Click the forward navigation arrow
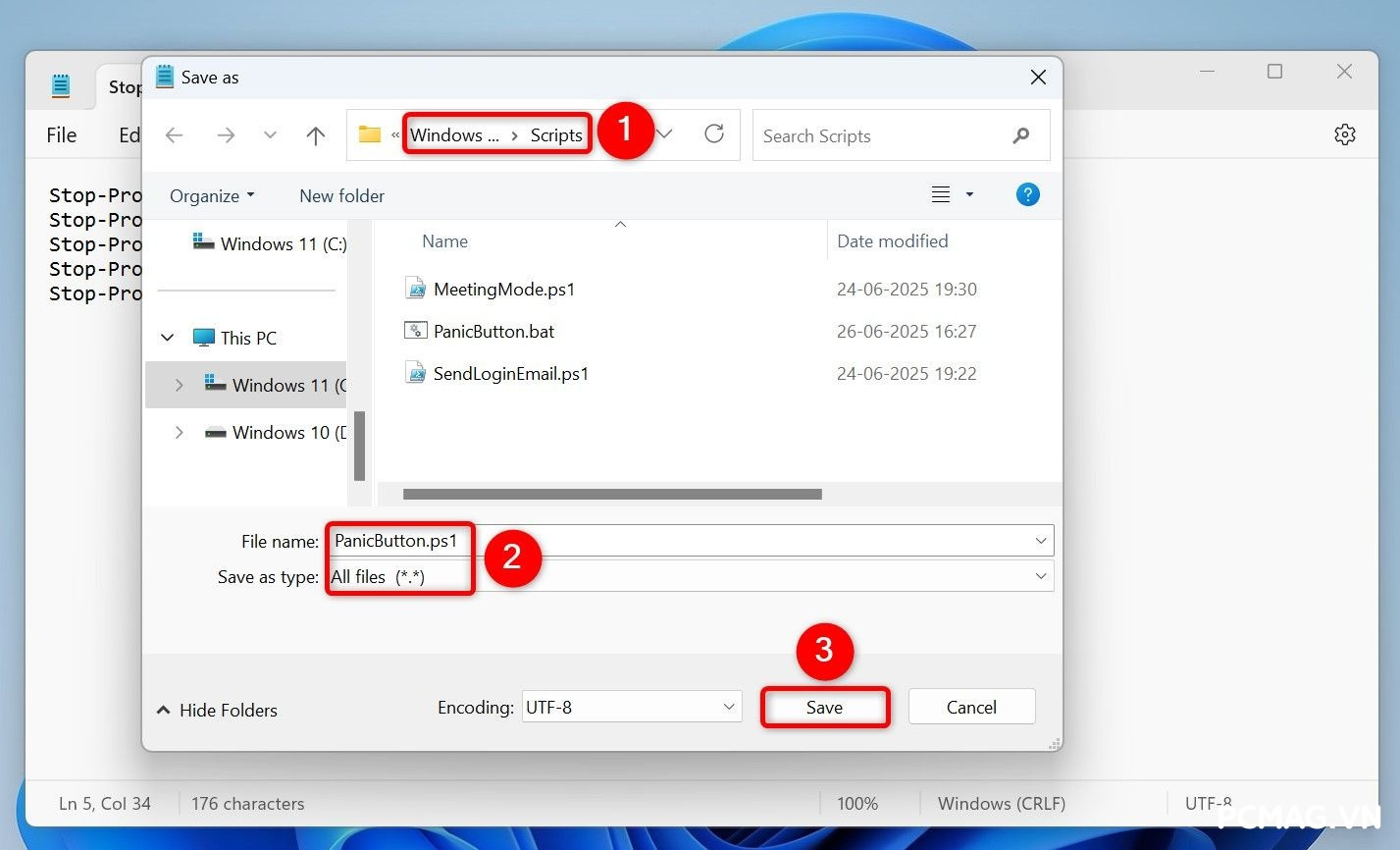1400x850 pixels. pyautogui.click(x=226, y=134)
